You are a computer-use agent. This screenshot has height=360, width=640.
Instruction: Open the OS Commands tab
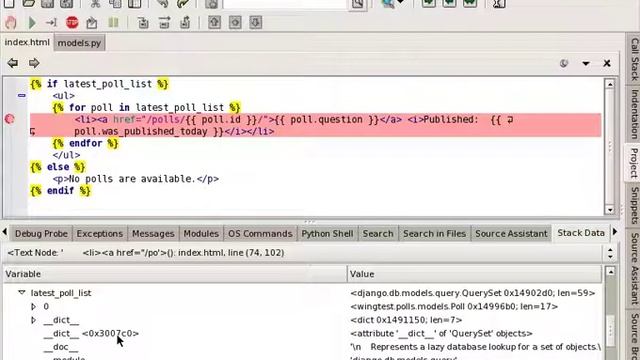click(260, 233)
